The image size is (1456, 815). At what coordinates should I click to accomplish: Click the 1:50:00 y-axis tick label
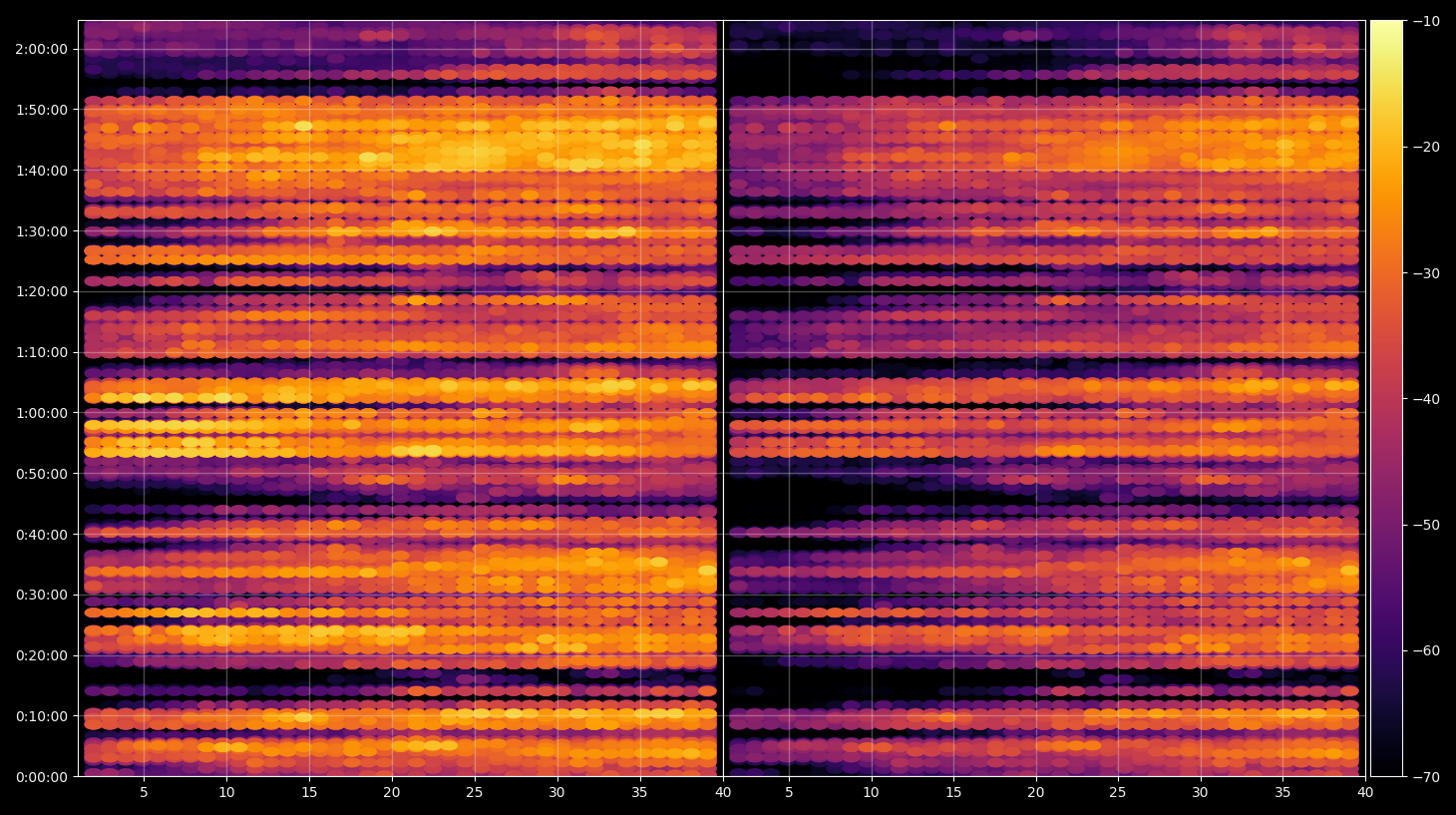[x=41, y=110]
